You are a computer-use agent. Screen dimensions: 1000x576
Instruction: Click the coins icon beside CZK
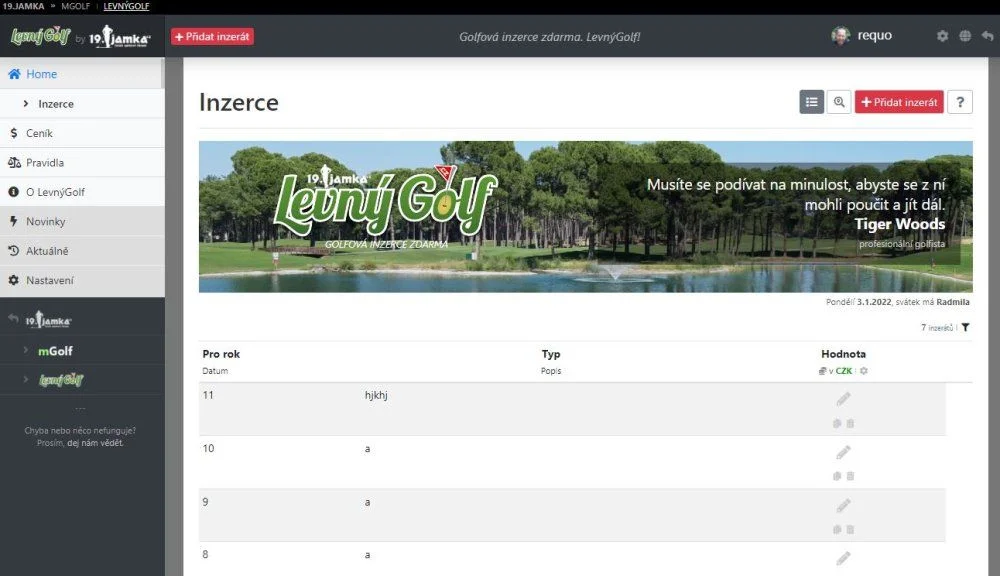coord(823,371)
